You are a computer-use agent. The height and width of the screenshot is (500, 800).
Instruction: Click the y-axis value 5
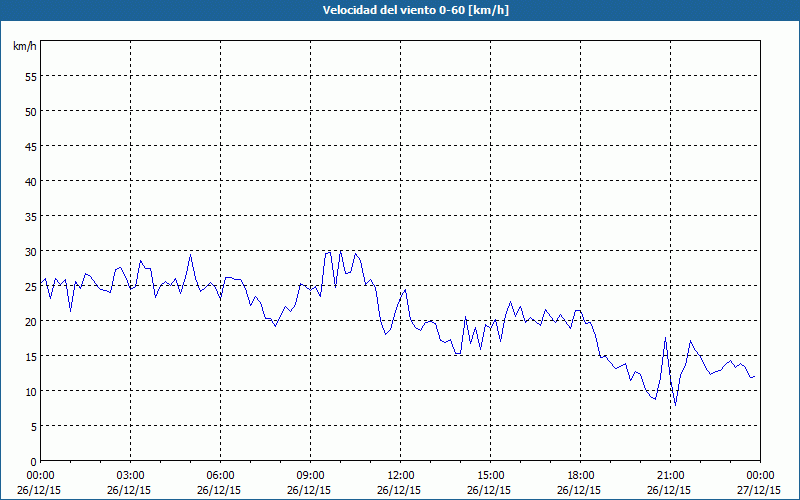pyautogui.click(x=34, y=427)
